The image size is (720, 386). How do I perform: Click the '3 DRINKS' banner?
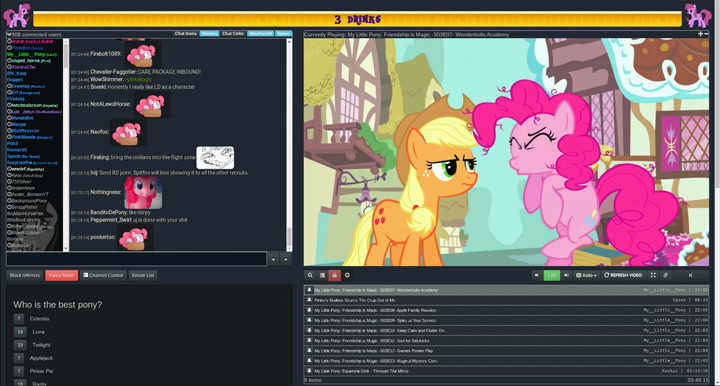point(358,19)
